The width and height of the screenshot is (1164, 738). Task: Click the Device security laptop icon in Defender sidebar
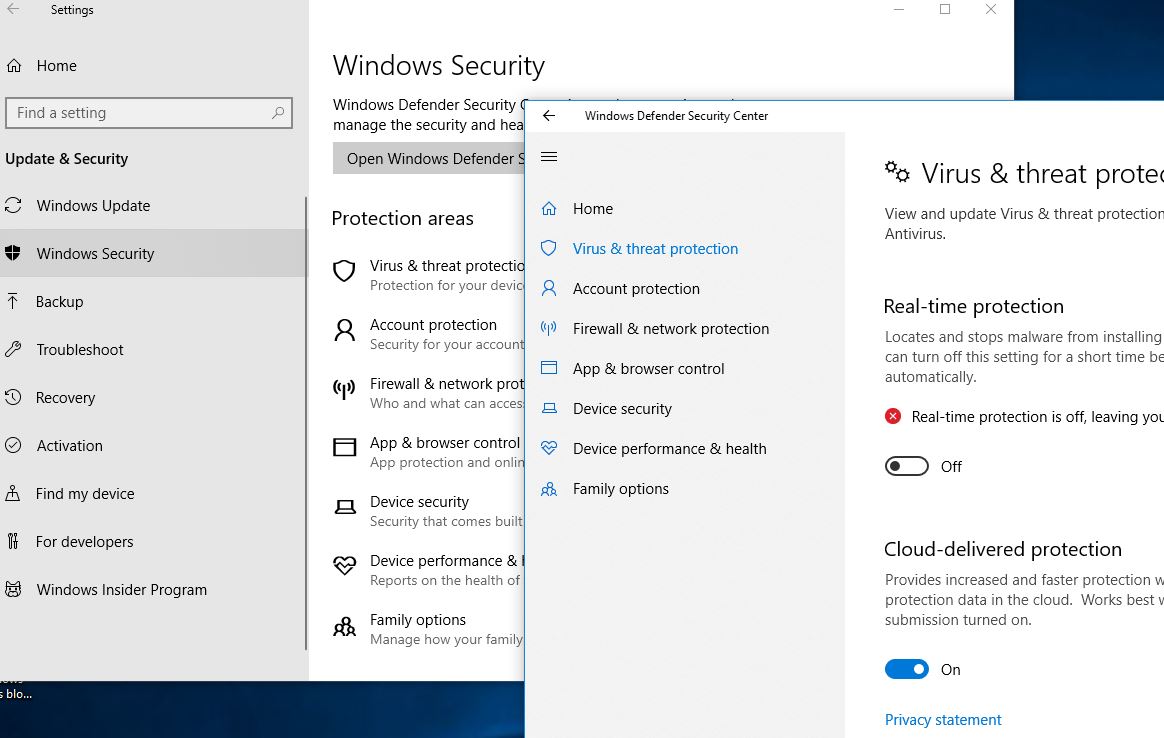548,408
